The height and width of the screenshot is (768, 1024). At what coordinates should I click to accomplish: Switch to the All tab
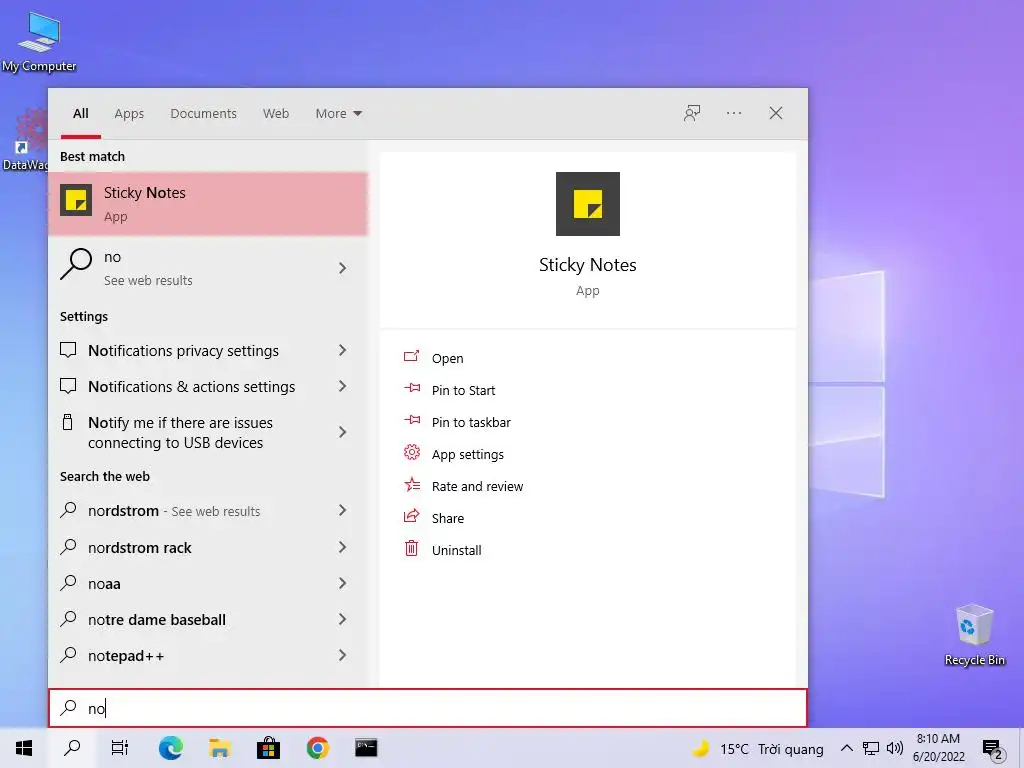pos(80,113)
